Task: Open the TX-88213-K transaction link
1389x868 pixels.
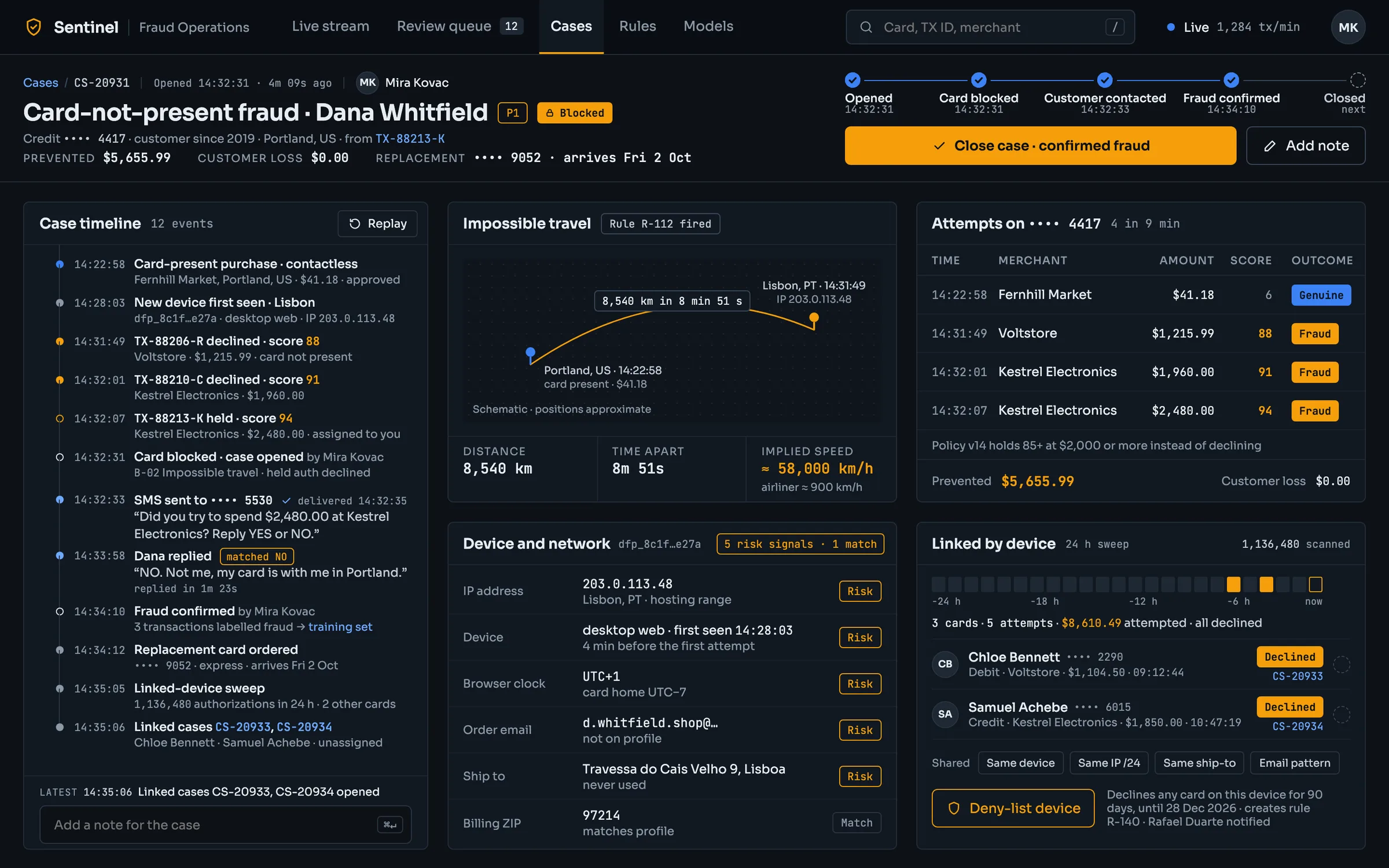Action: coord(410,139)
